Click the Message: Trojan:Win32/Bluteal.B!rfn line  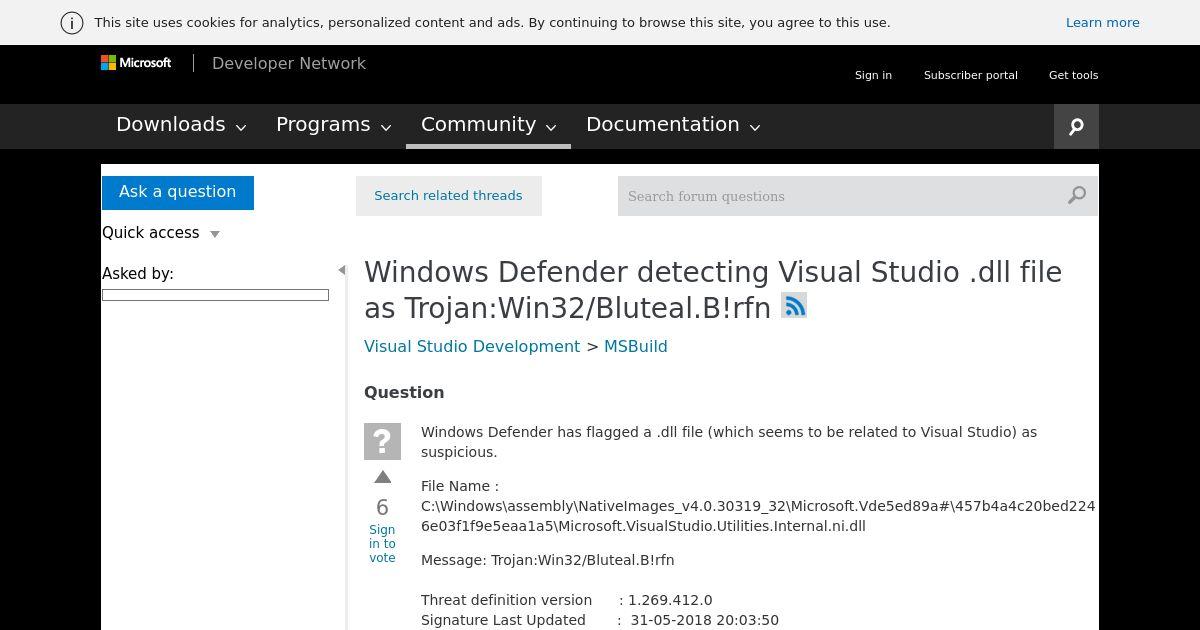click(548, 560)
